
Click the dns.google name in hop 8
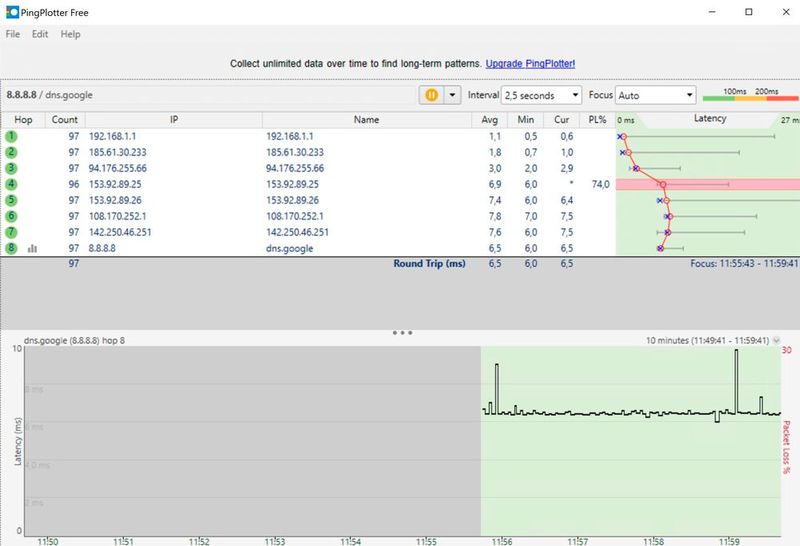(289, 249)
